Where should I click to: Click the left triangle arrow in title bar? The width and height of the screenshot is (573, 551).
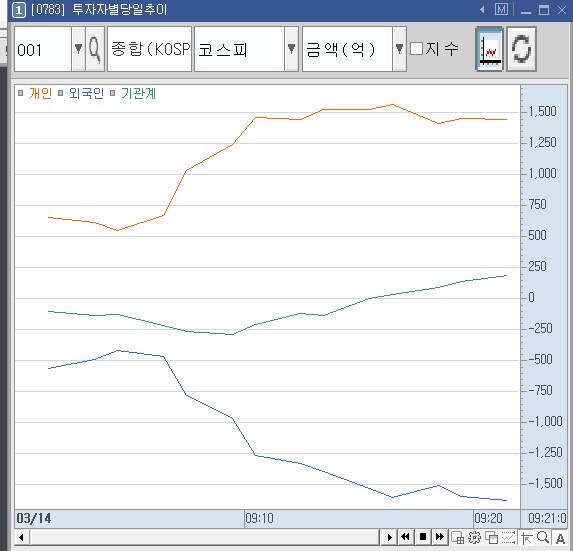(482, 10)
